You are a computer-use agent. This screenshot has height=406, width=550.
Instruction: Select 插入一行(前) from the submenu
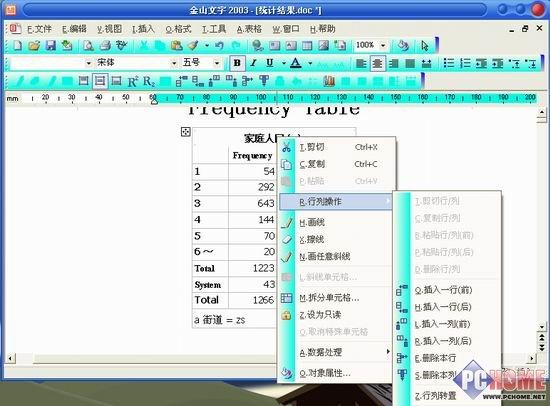[x=443, y=290]
